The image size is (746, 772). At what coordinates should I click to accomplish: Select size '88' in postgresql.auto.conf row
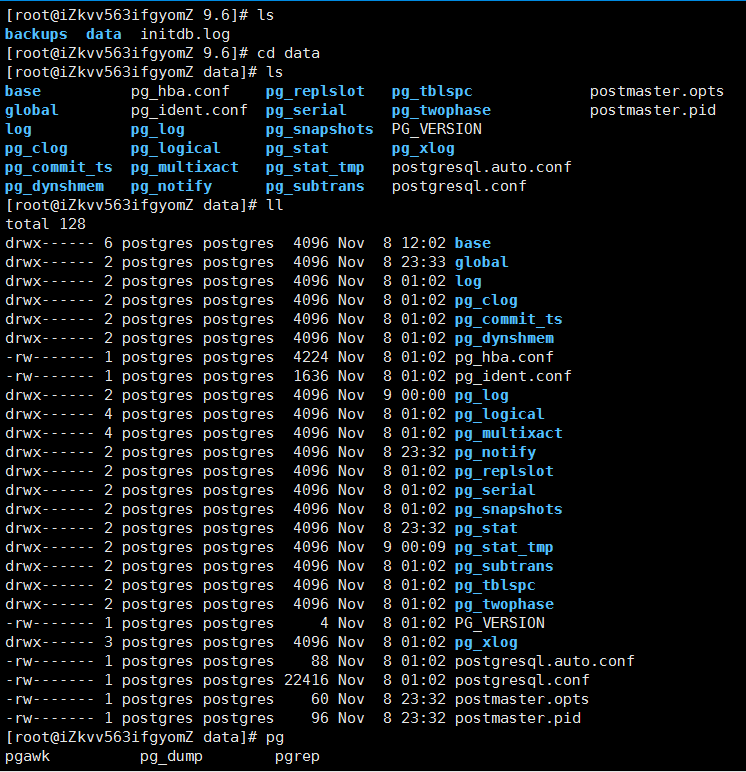(320, 661)
